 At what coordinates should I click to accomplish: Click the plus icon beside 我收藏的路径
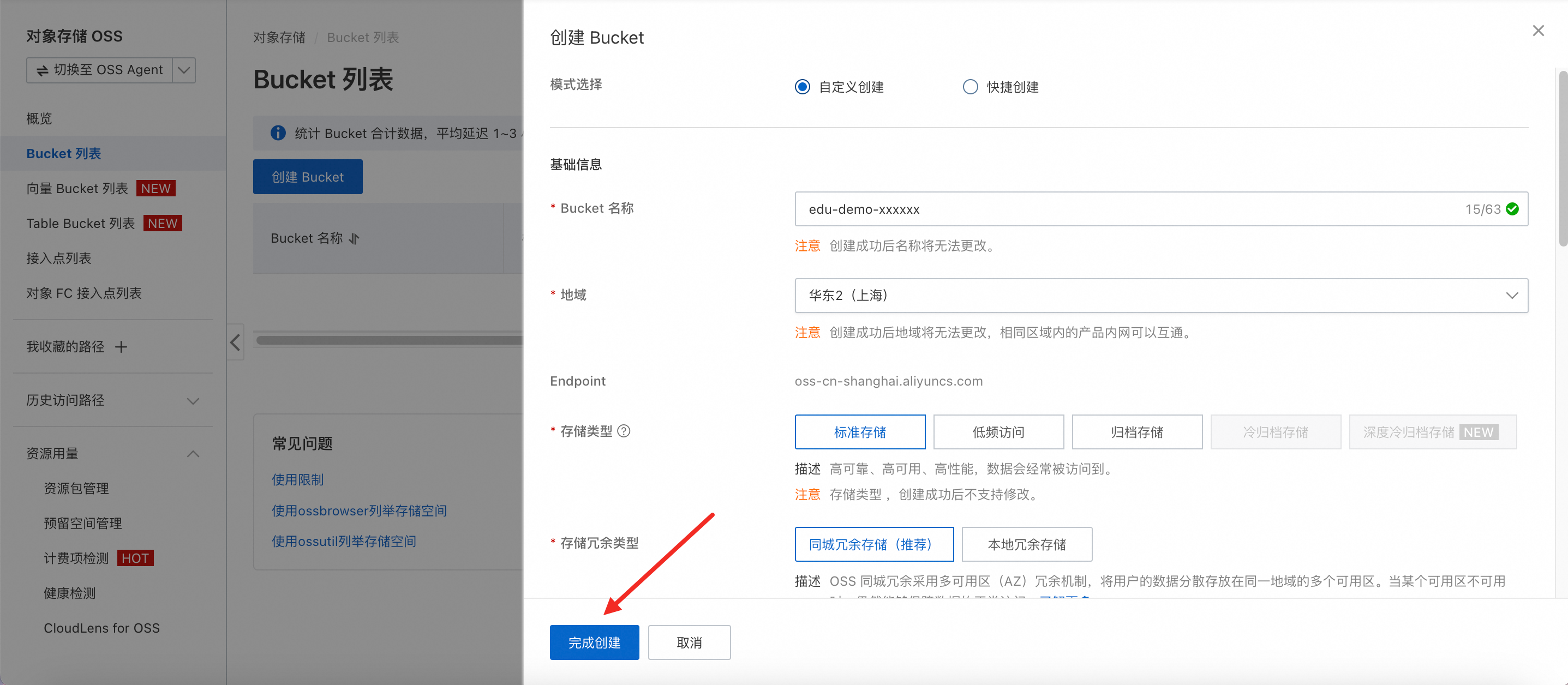click(x=121, y=347)
